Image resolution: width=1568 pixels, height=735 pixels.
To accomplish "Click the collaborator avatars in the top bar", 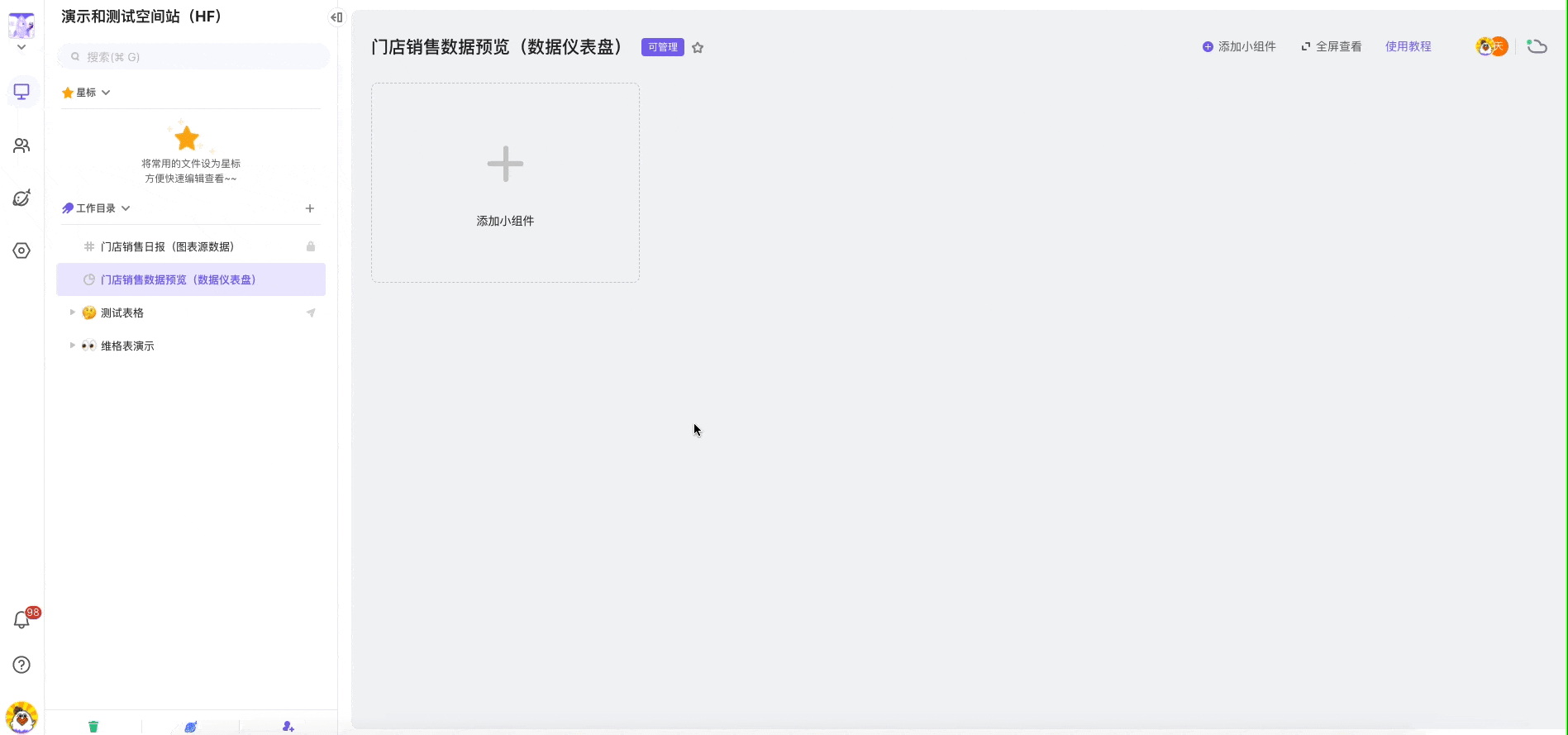I will click(1492, 46).
